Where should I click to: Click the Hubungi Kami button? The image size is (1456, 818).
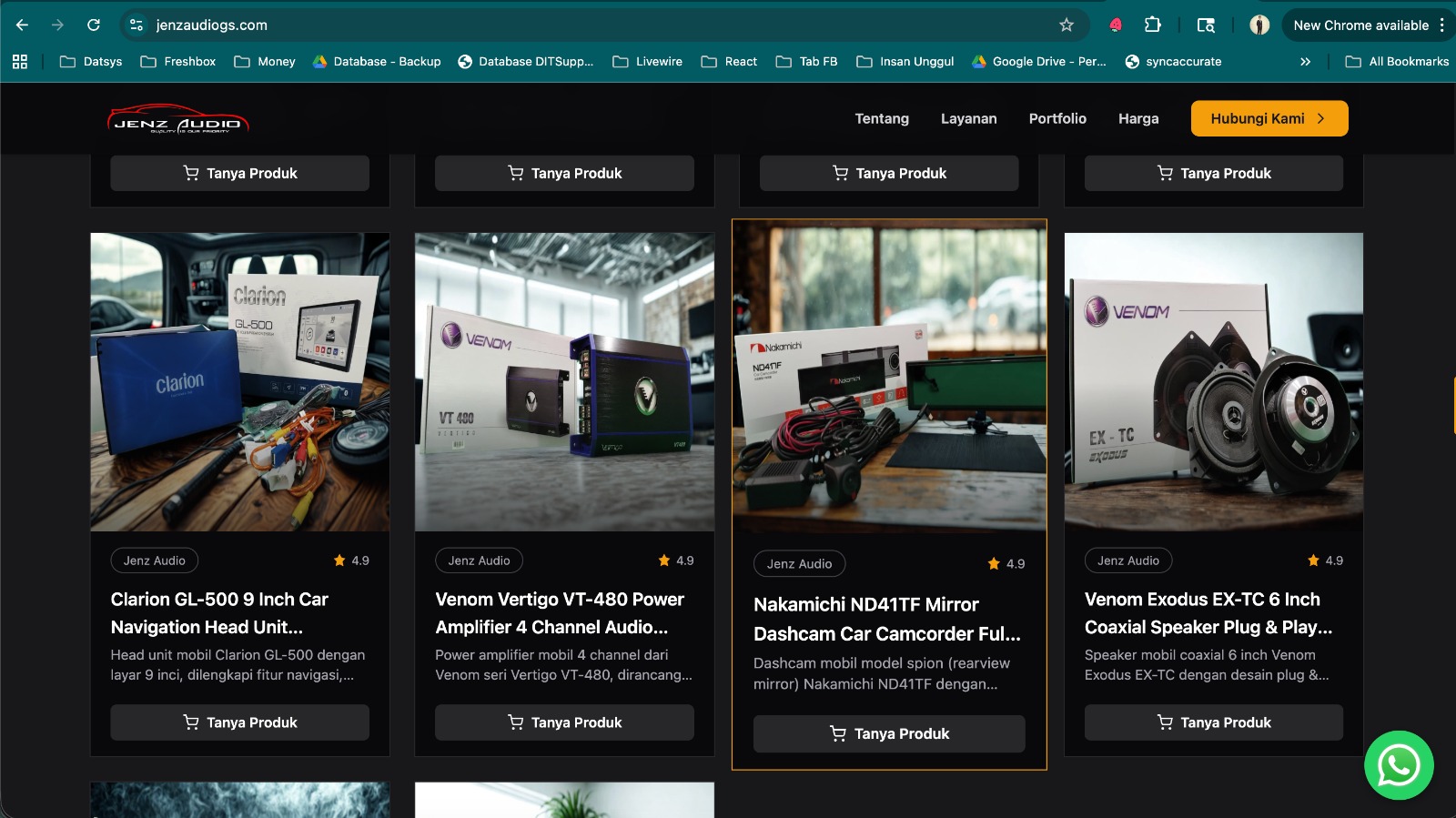point(1269,118)
